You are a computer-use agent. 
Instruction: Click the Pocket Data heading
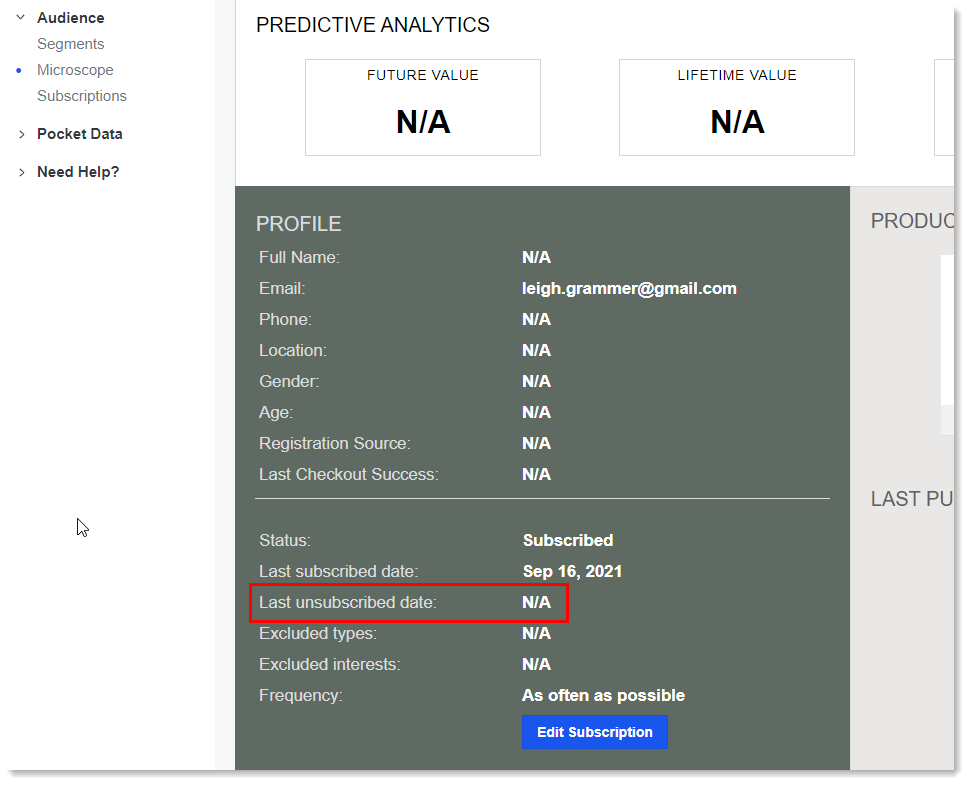pos(80,134)
